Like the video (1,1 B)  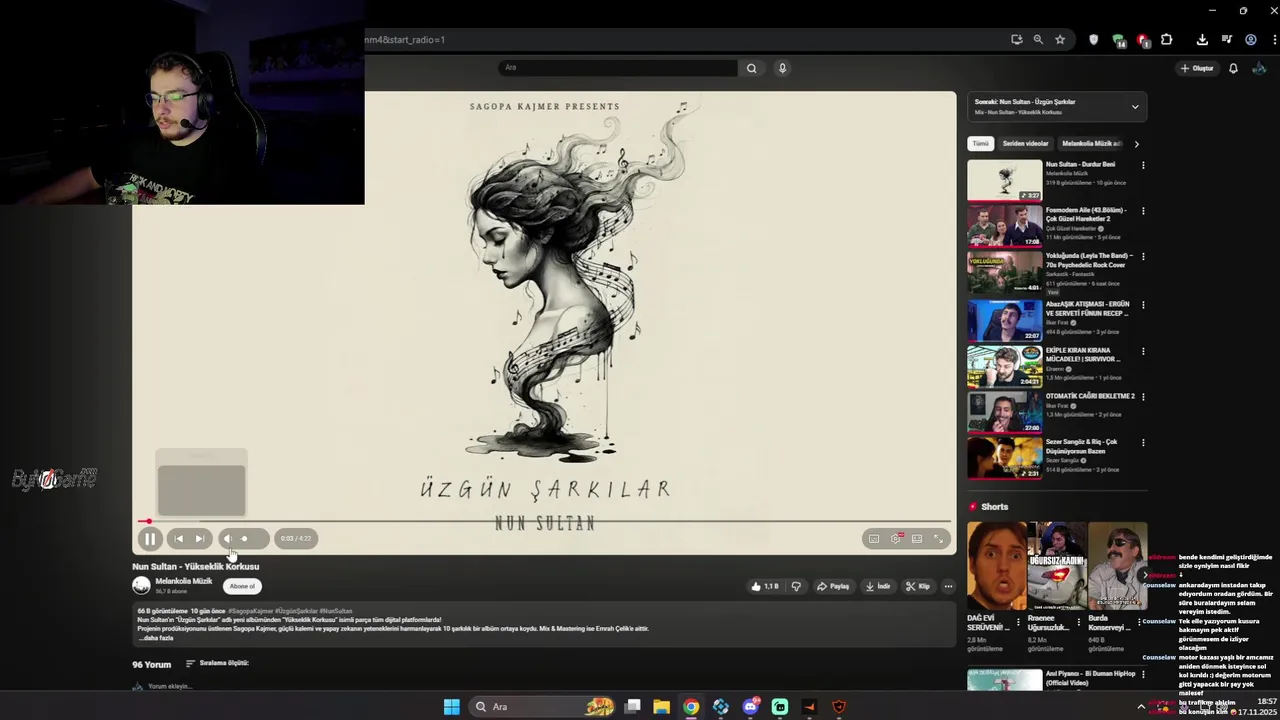point(765,587)
